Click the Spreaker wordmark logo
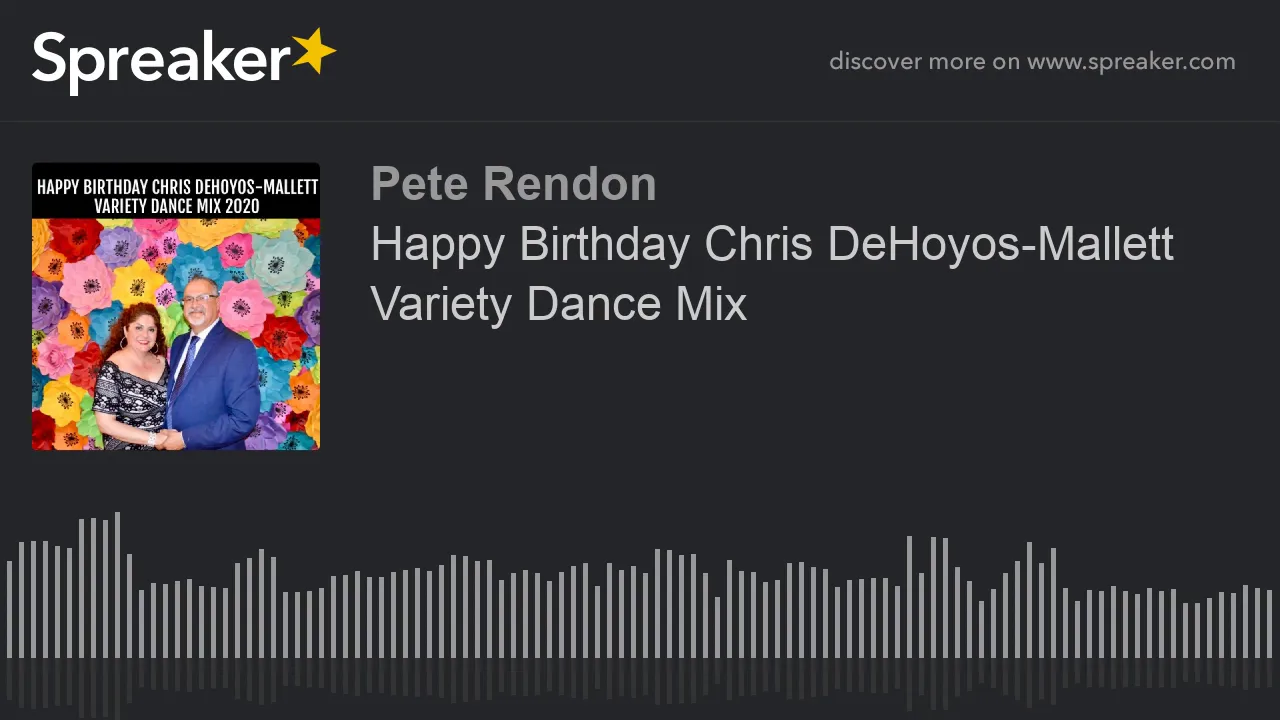This screenshot has width=1280, height=720. 184,61
